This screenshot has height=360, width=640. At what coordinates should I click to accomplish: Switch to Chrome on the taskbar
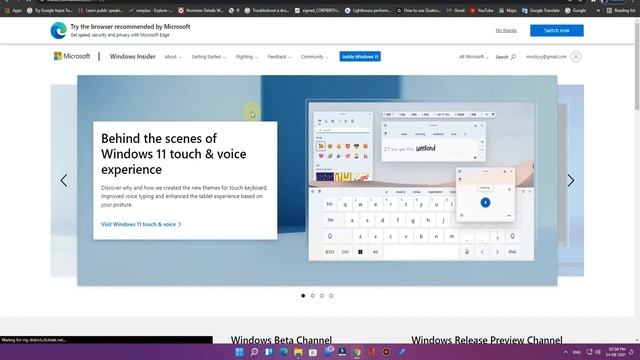(357, 352)
